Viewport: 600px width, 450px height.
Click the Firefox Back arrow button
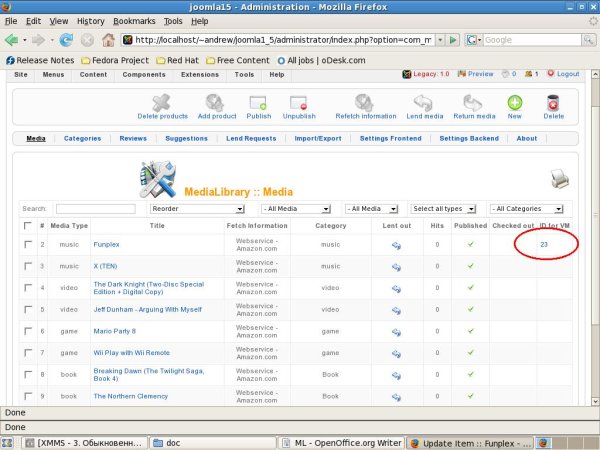click(x=12, y=39)
